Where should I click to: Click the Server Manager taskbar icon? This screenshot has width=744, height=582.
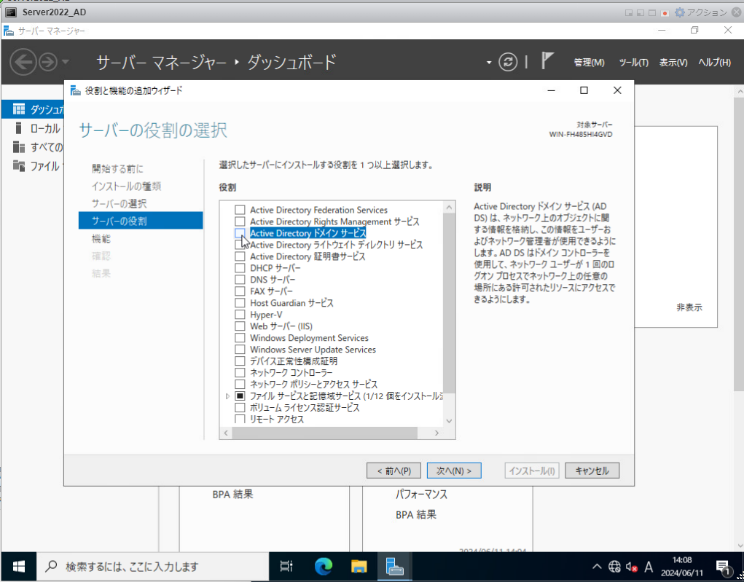click(394, 566)
